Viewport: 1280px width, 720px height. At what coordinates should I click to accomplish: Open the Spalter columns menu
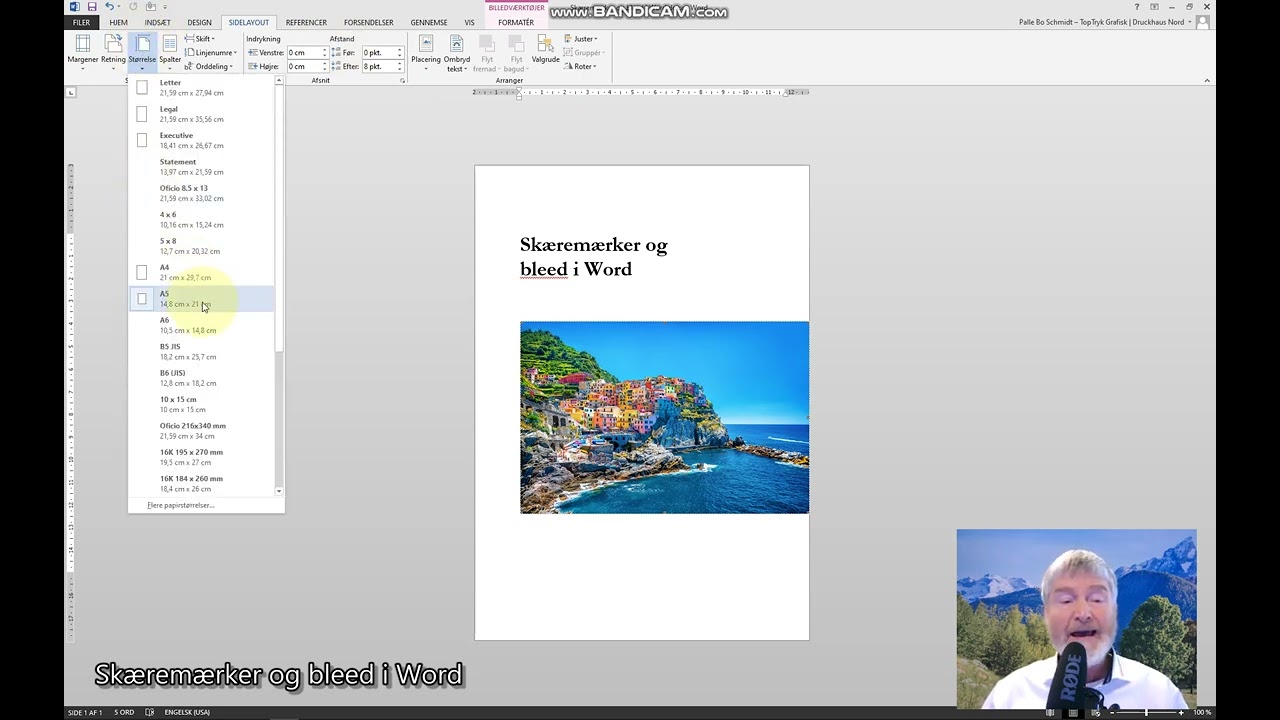tap(170, 51)
